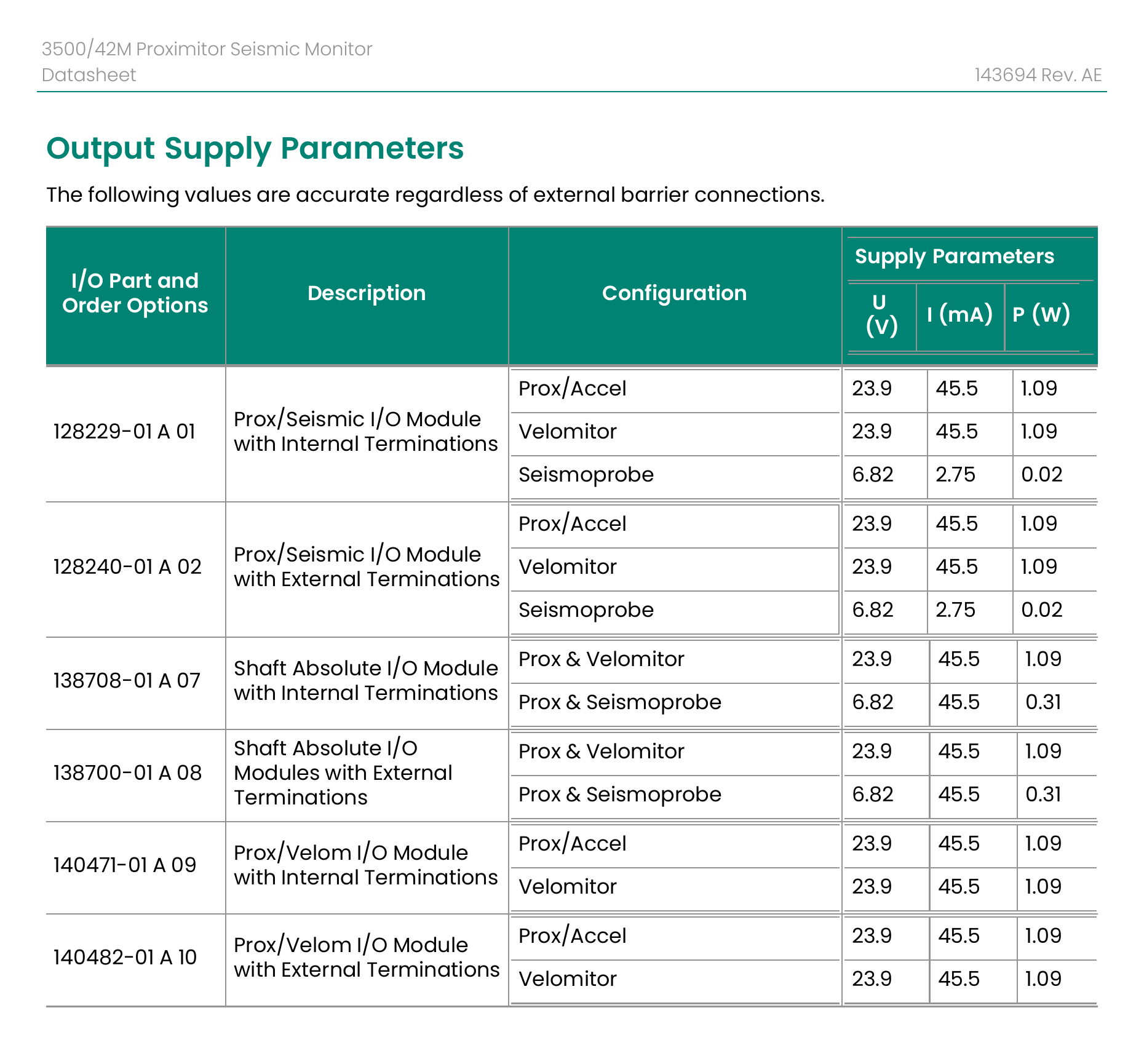Click the 0.02 power value for 128240-01 A 02 Seismoprobe

1042,610
